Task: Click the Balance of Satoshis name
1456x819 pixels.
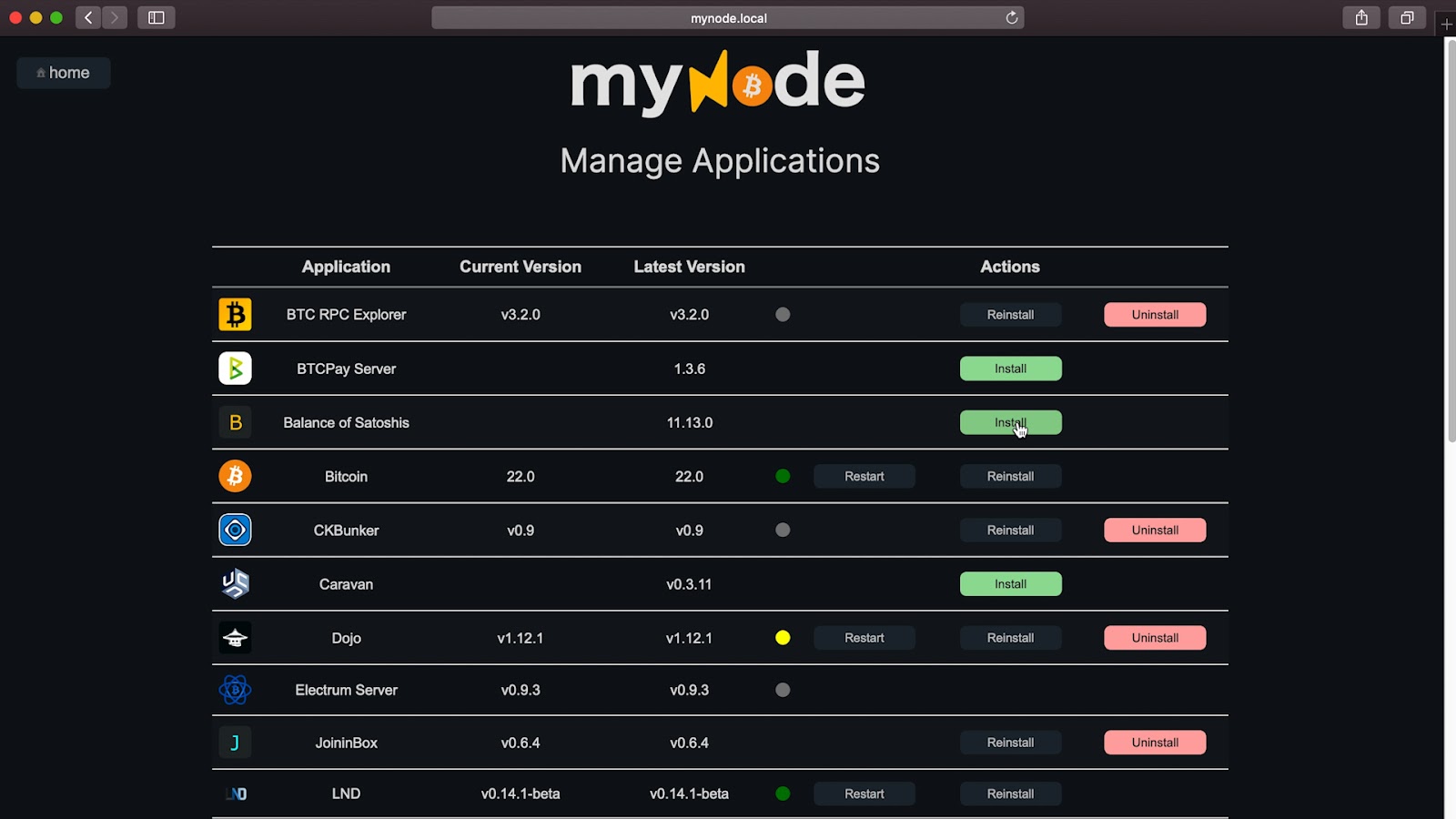Action: pos(346,422)
